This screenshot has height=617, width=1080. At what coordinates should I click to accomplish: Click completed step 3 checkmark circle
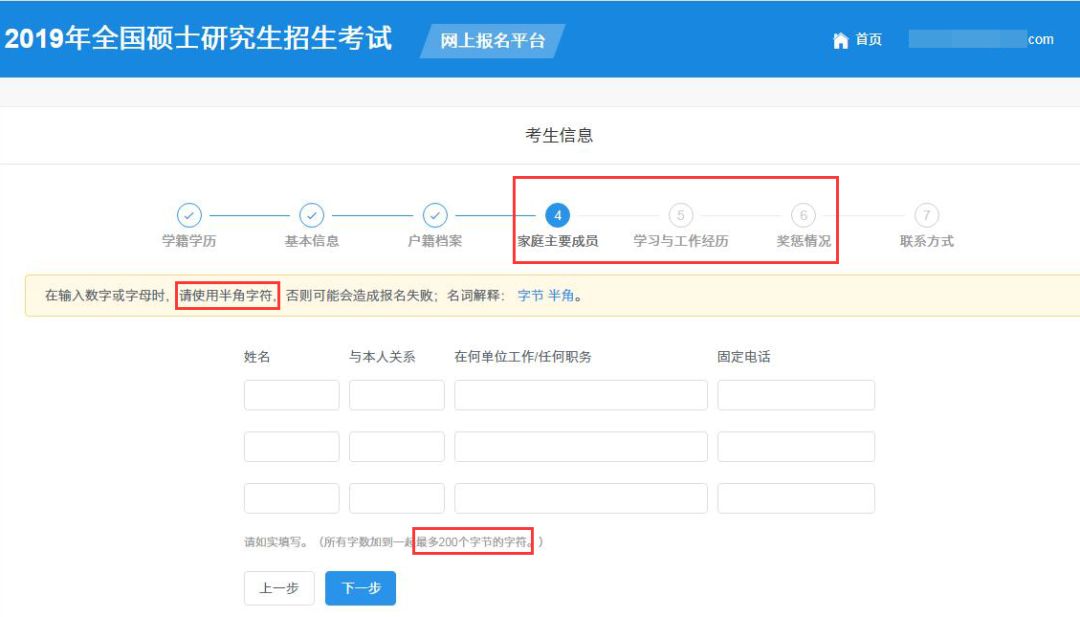(x=434, y=215)
